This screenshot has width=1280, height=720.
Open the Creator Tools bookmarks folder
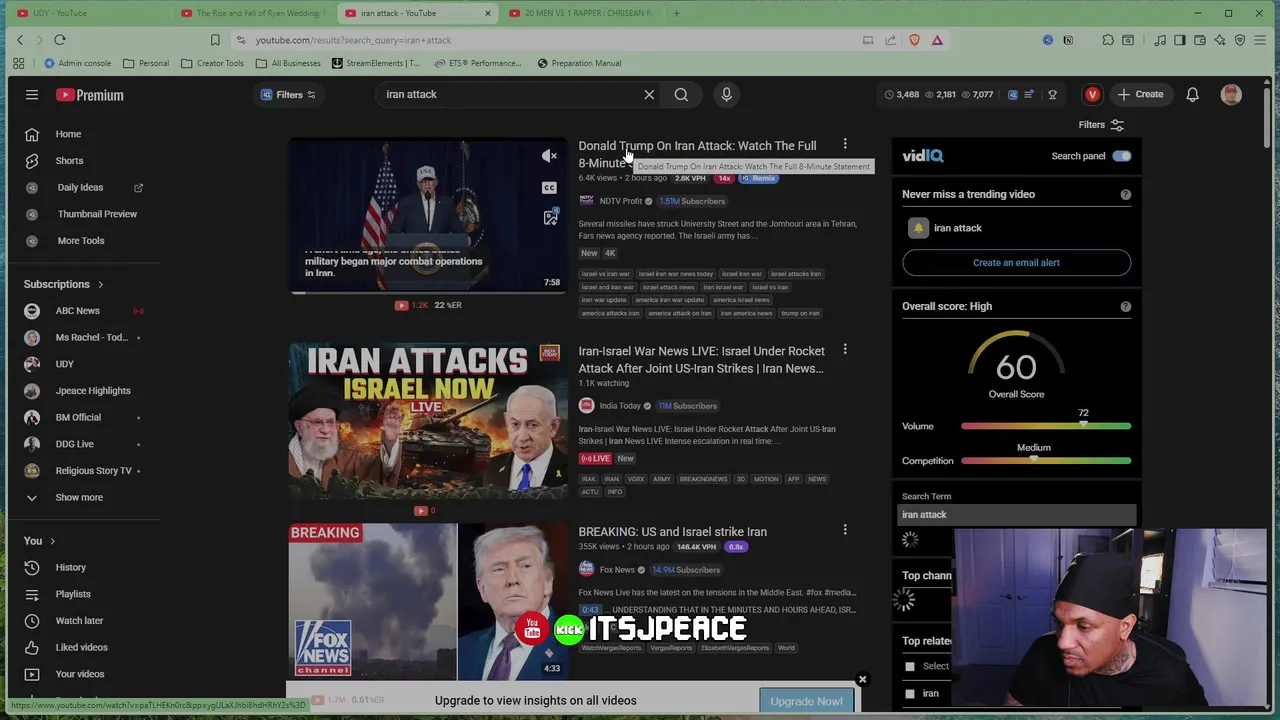click(x=212, y=63)
